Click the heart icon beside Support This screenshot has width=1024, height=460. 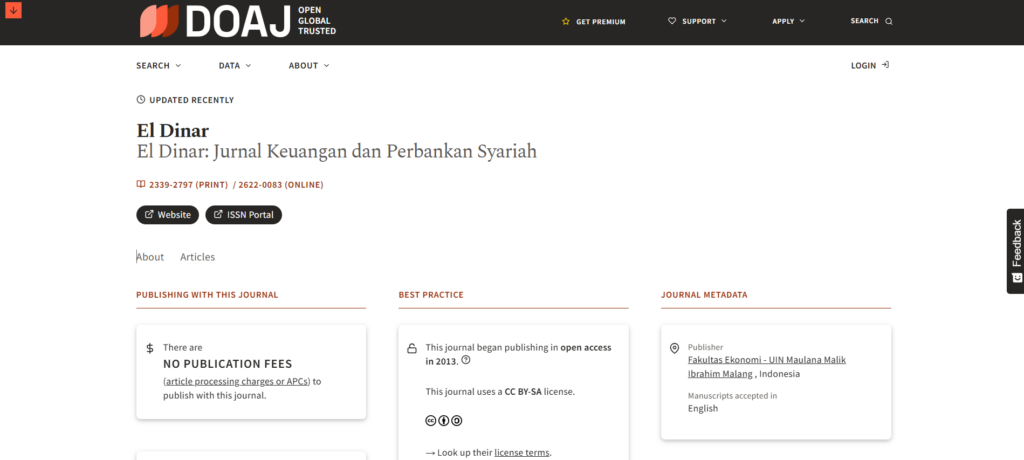[x=672, y=21]
